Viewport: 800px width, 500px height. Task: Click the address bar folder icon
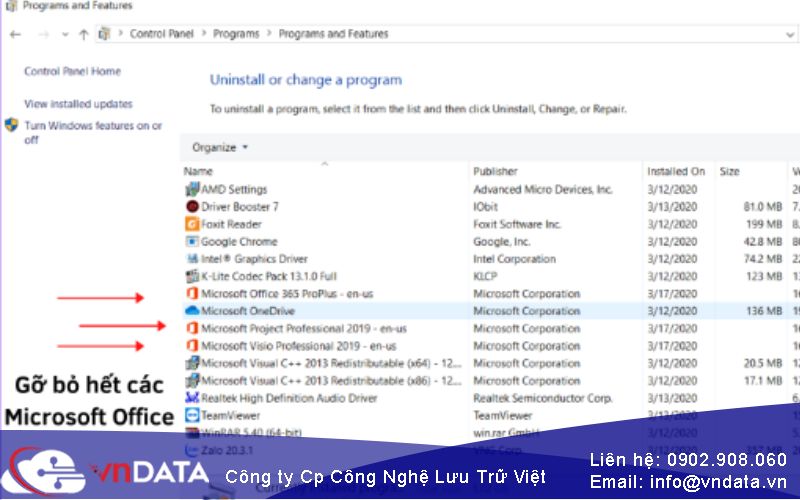click(x=104, y=34)
